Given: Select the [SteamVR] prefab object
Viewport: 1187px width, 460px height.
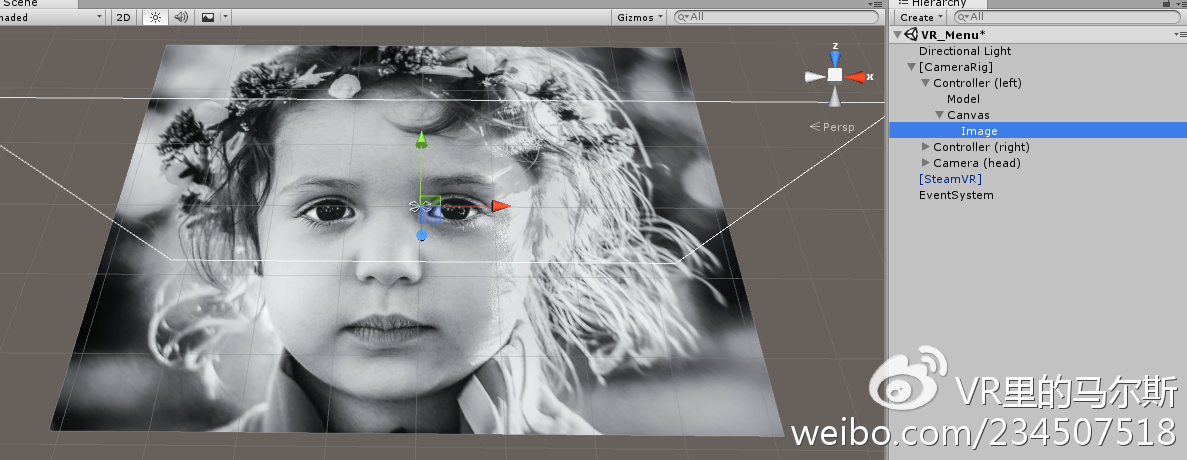Looking at the screenshot, I should point(950,179).
